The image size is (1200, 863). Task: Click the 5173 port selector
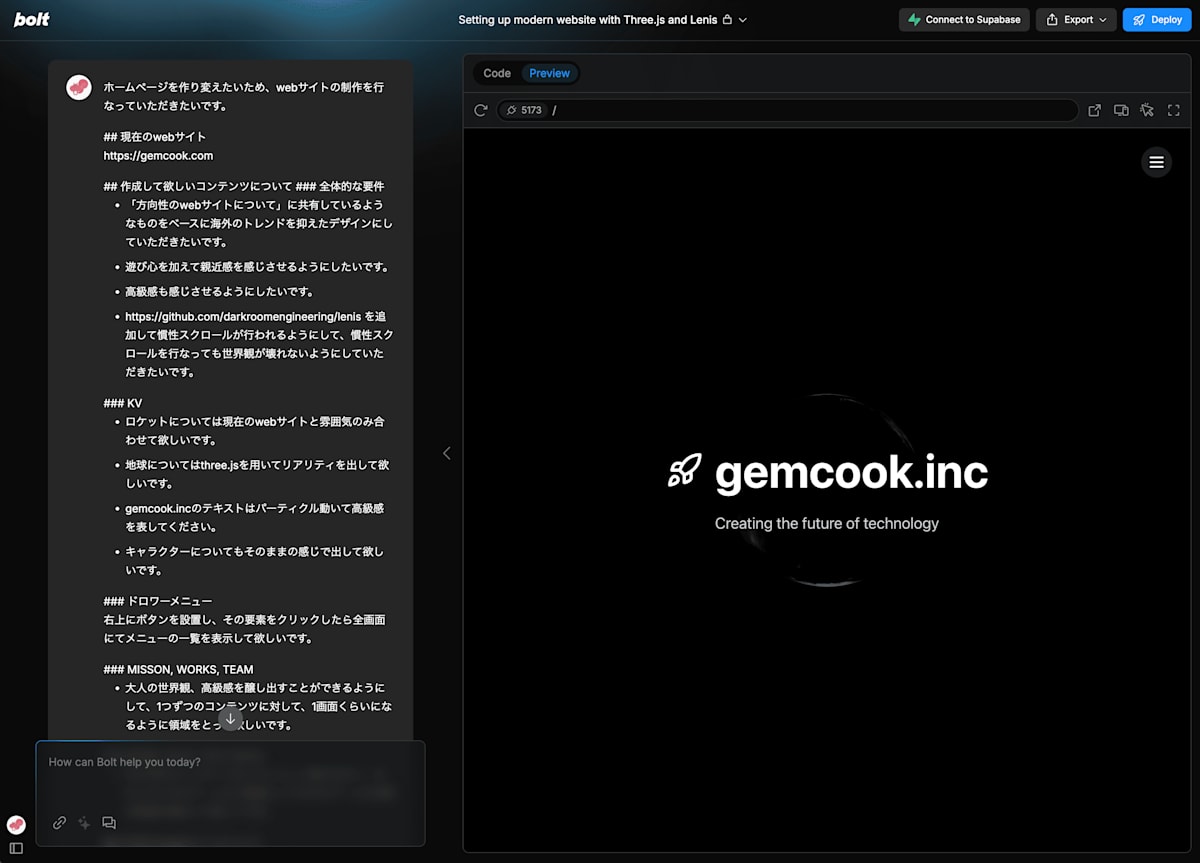point(524,110)
